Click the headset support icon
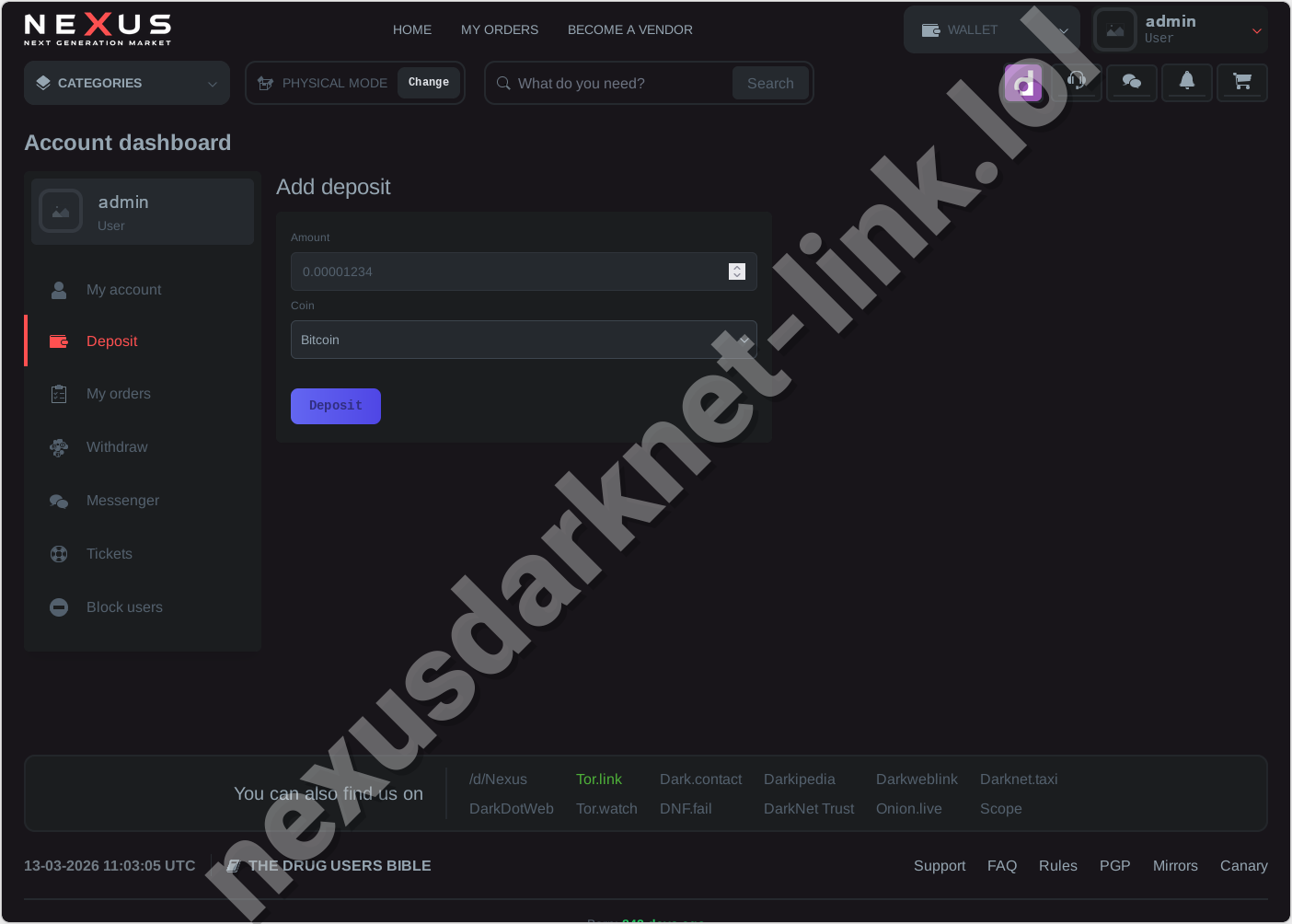 coord(1076,83)
